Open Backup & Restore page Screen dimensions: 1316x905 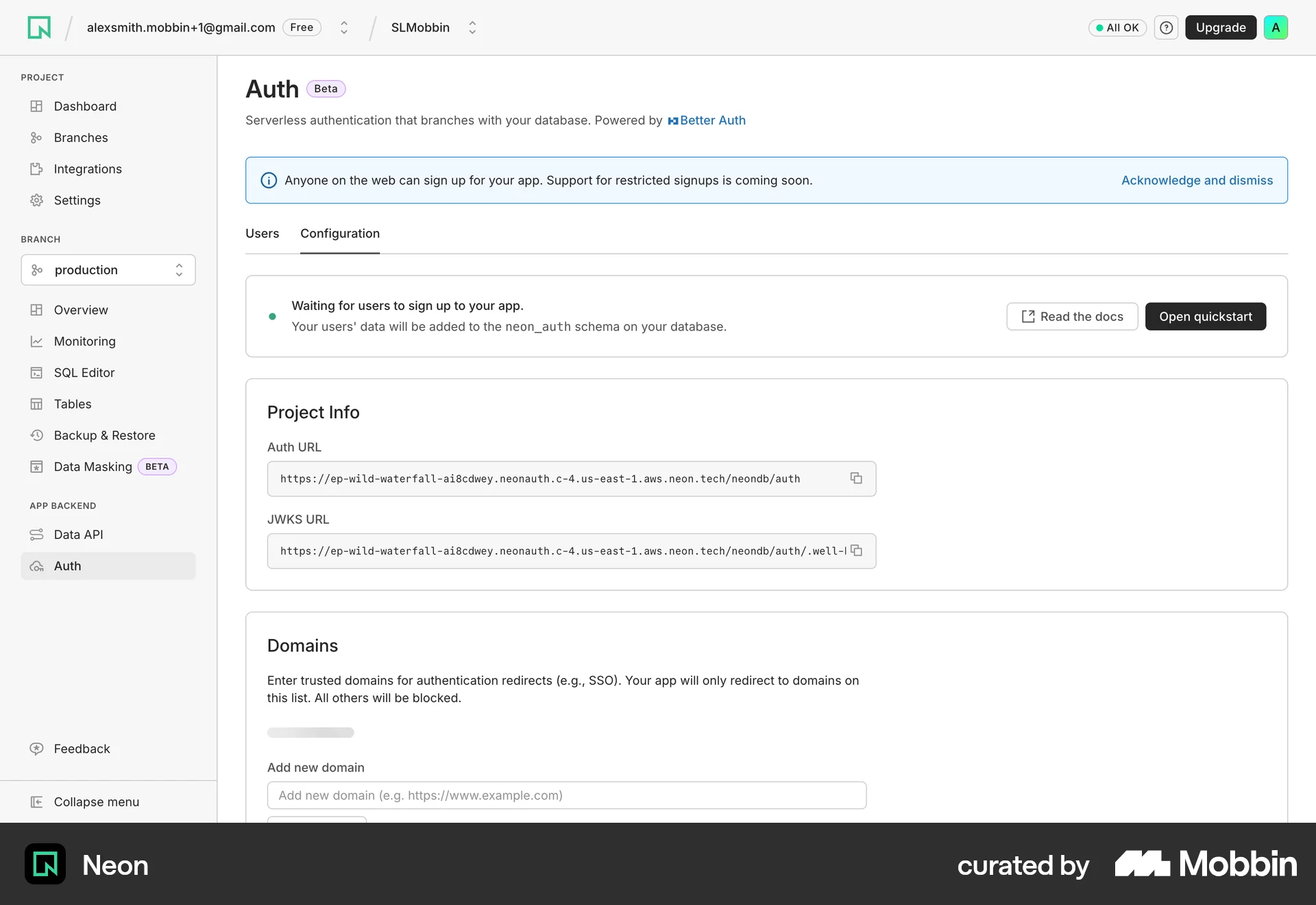108,435
